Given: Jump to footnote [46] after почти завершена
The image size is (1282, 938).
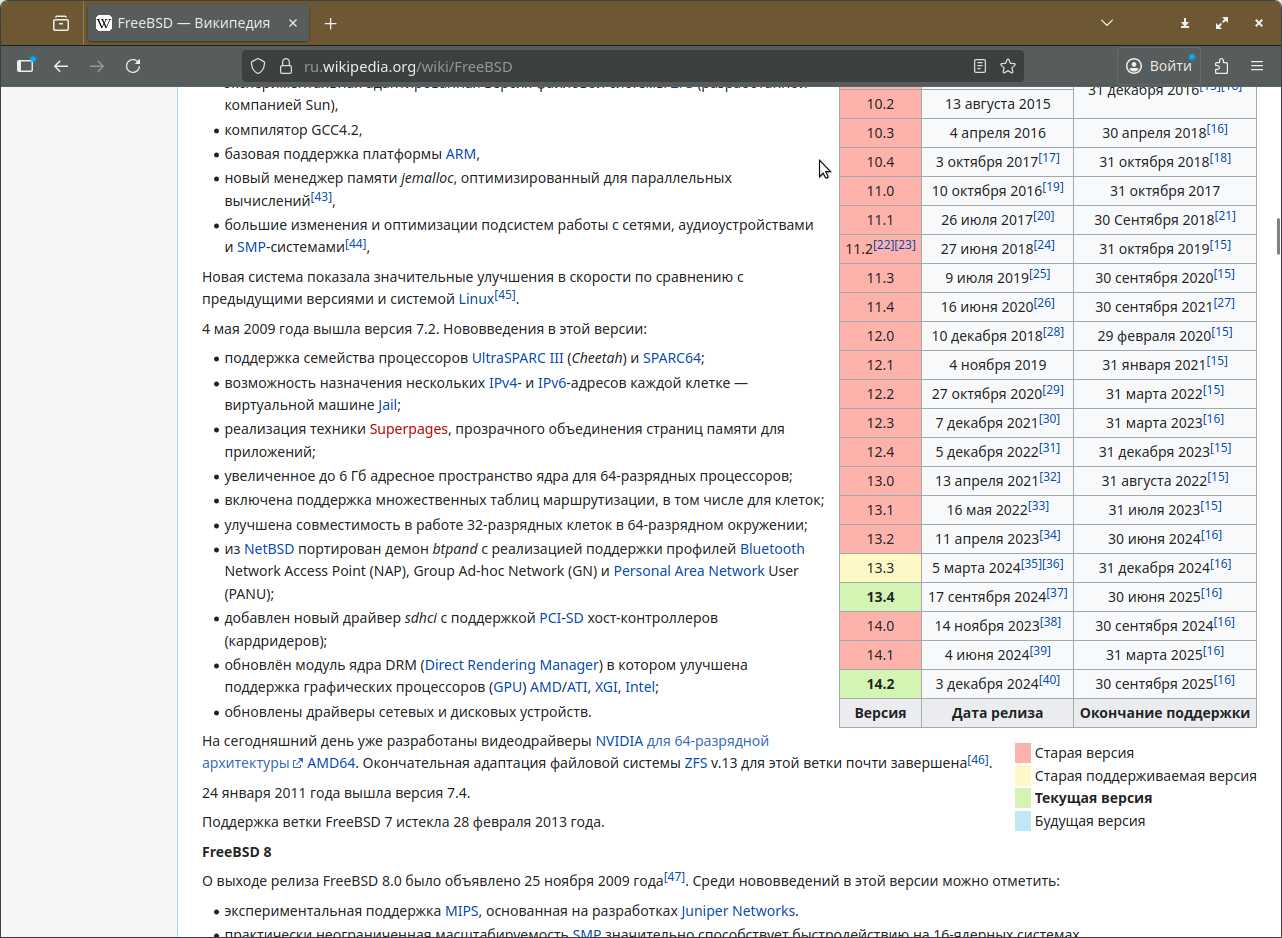Looking at the screenshot, I should tap(978, 759).
